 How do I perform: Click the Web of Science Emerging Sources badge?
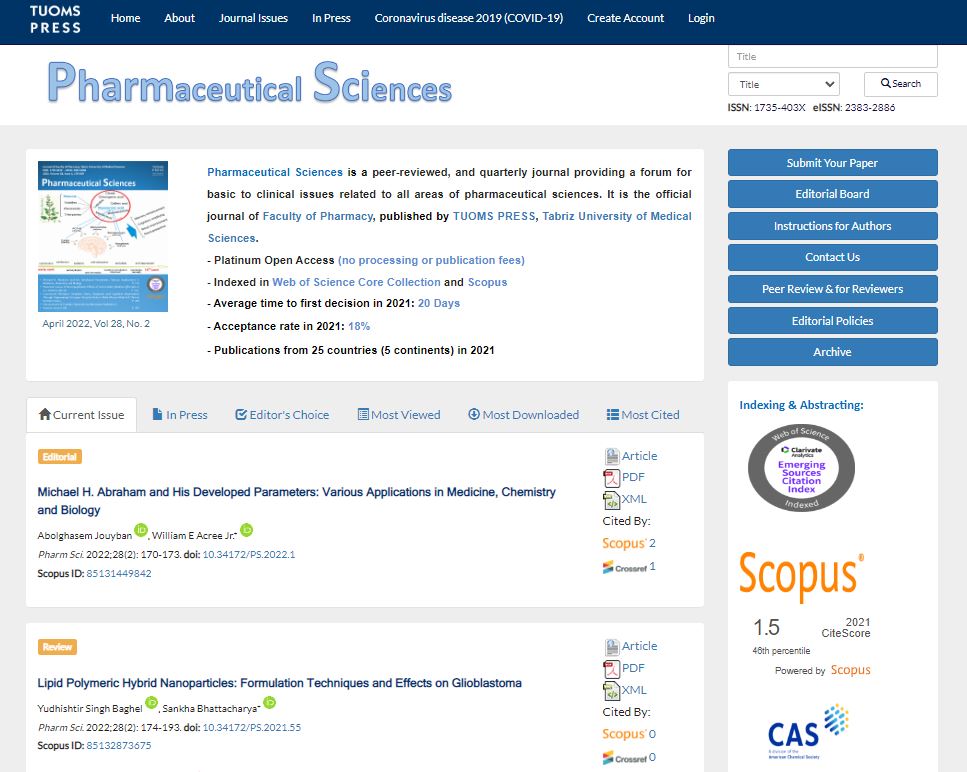(x=801, y=467)
